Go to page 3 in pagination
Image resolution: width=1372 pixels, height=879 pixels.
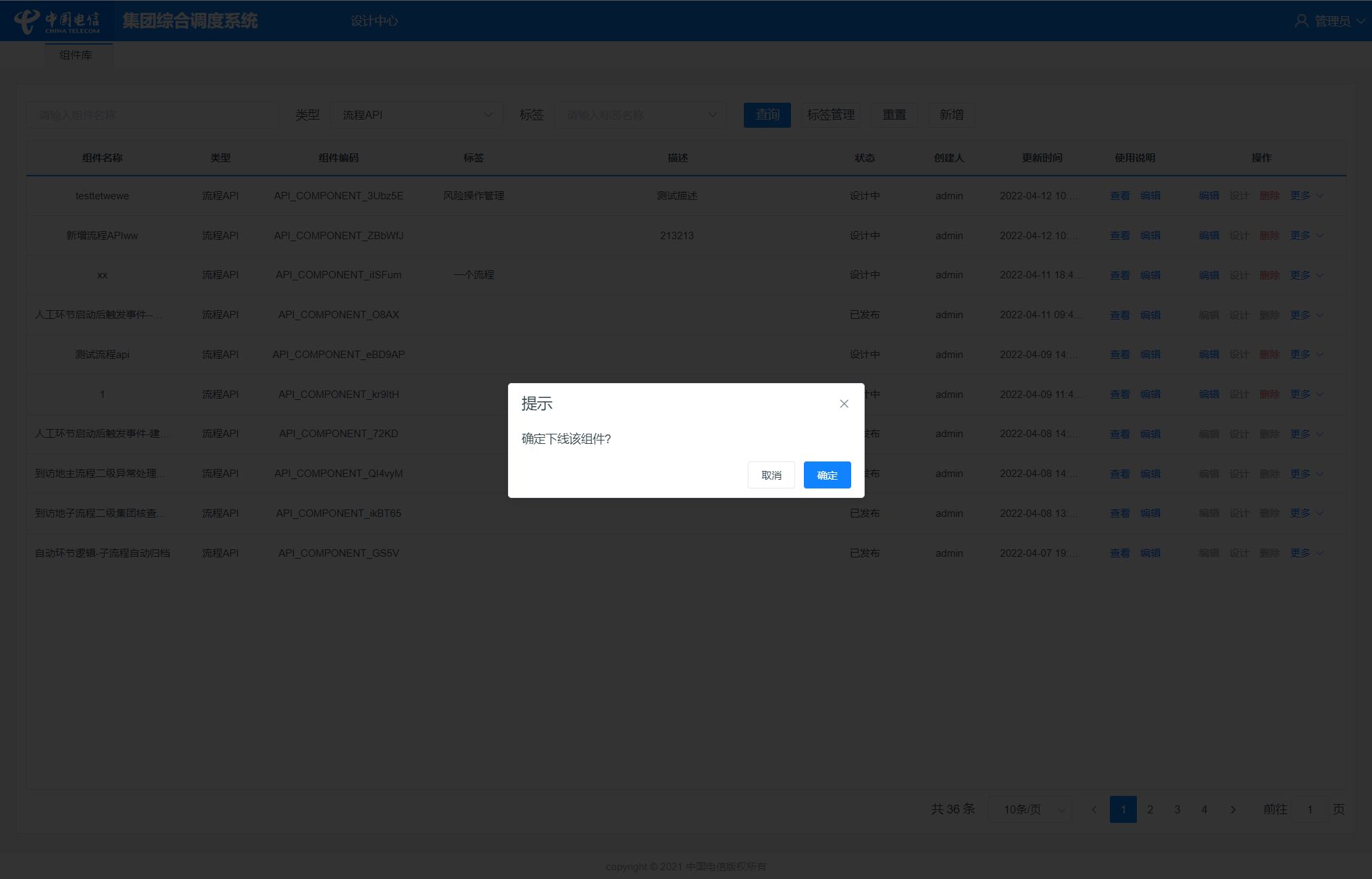(1177, 809)
